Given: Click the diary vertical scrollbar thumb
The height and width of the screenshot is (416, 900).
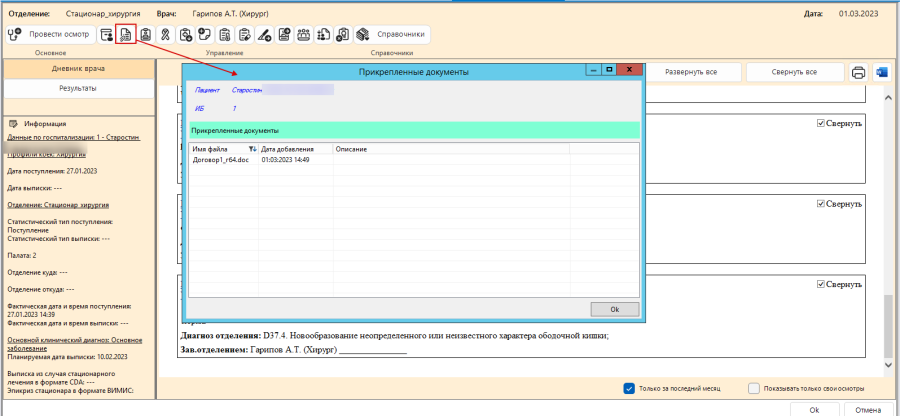Looking at the screenshot, I should [889, 324].
